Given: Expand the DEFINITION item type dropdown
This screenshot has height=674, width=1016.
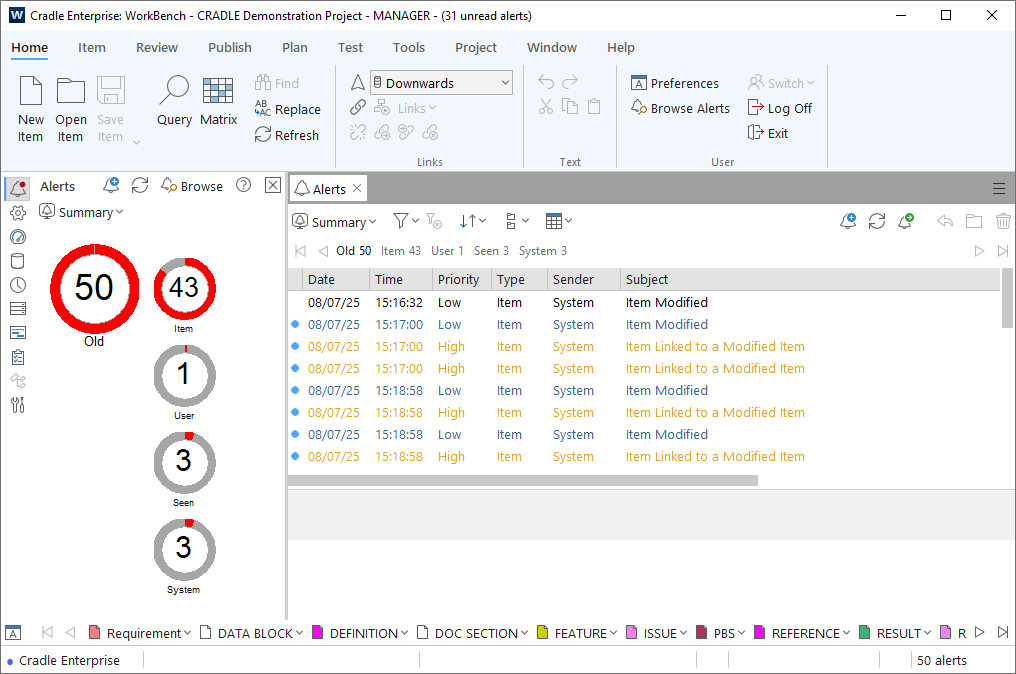Looking at the screenshot, I should point(404,633).
